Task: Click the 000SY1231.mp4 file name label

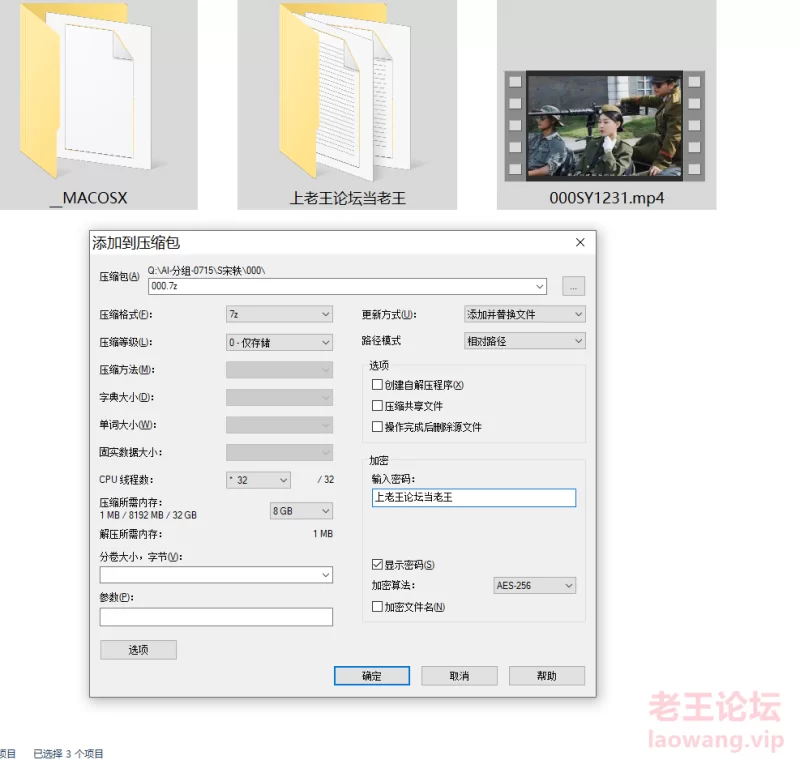Action: coord(607,198)
